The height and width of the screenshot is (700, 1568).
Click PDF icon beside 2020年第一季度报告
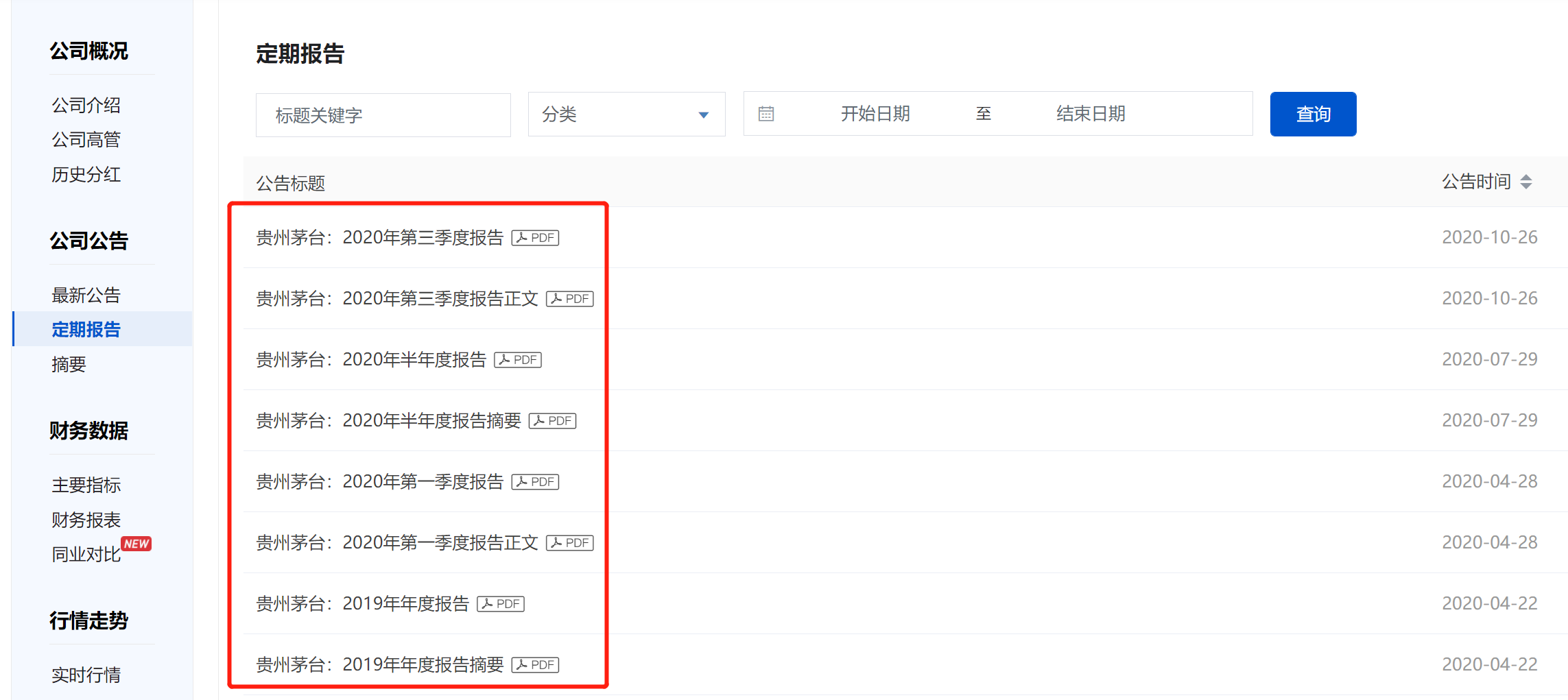pos(535,482)
